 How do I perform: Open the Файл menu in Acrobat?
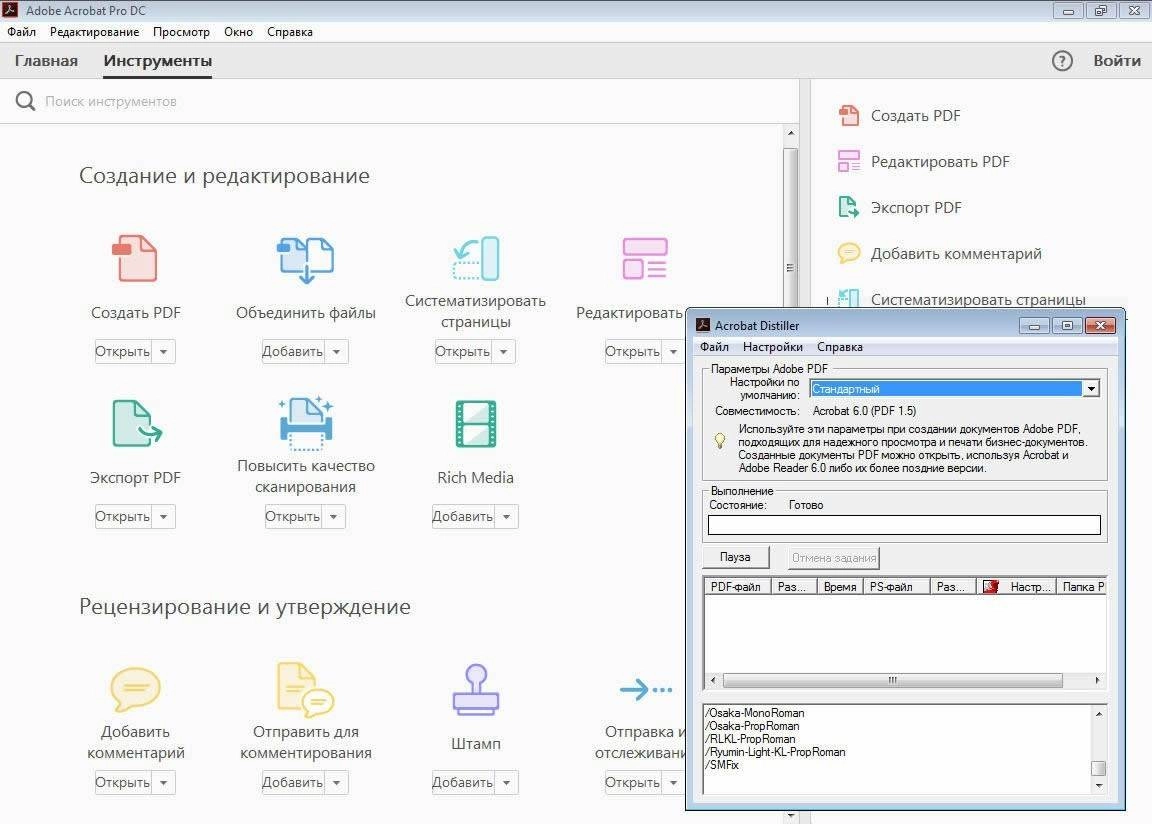pyautogui.click(x=21, y=32)
